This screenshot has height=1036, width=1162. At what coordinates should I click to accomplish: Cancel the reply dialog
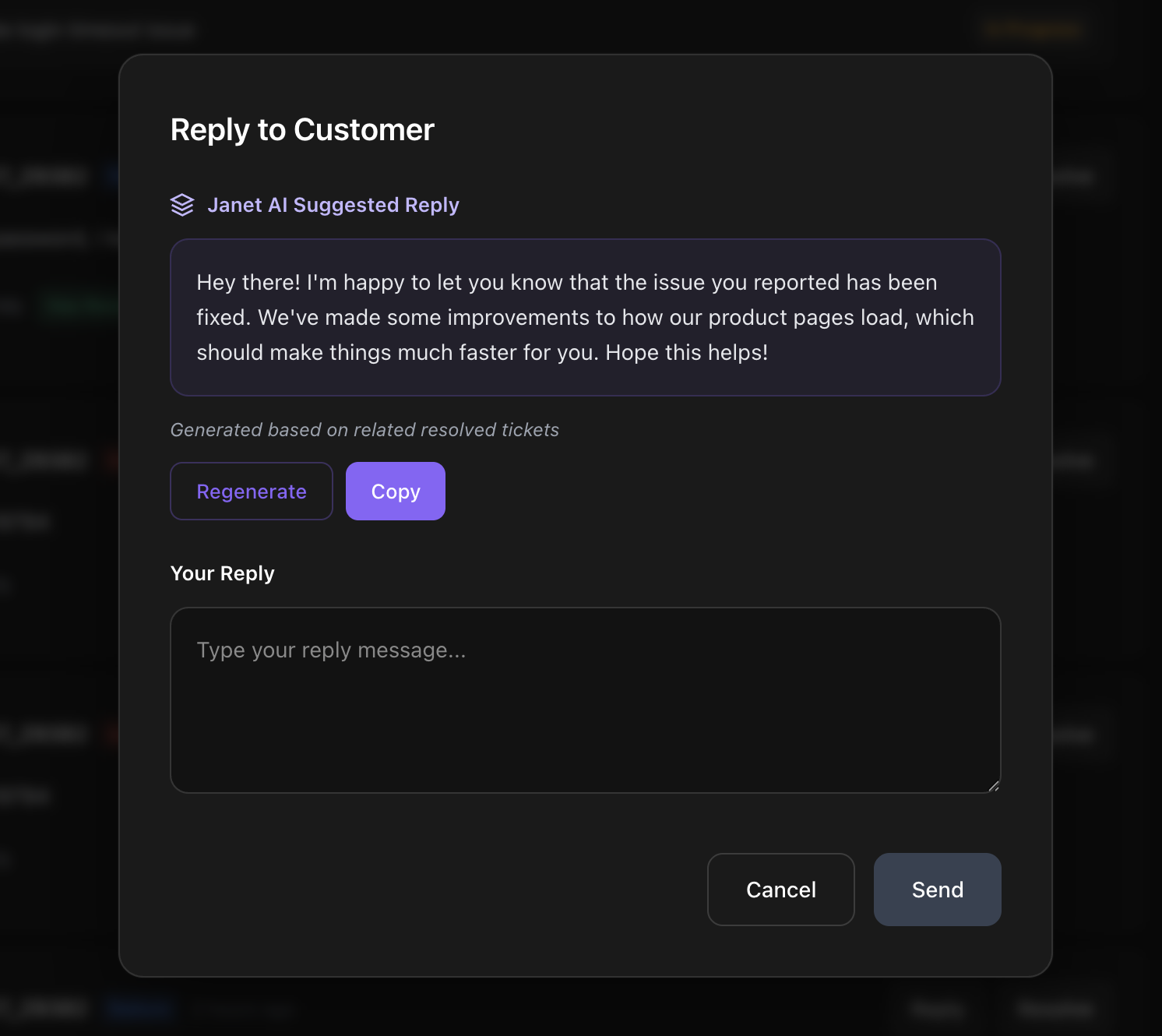[780, 890]
